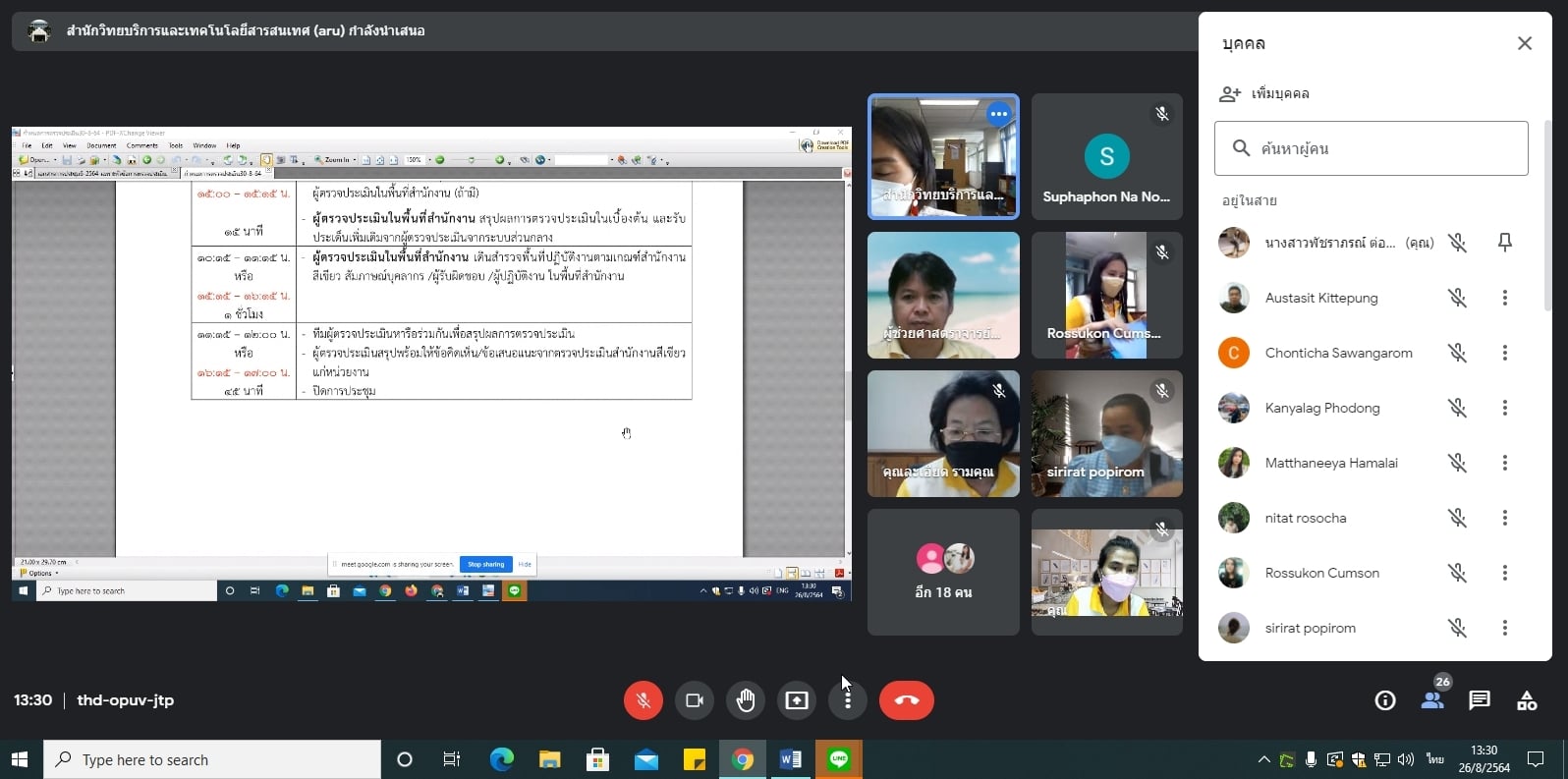This screenshot has height=779, width=1568.
Task: Open the Tools menu in PDF-XChange Viewer
Action: pos(176,145)
